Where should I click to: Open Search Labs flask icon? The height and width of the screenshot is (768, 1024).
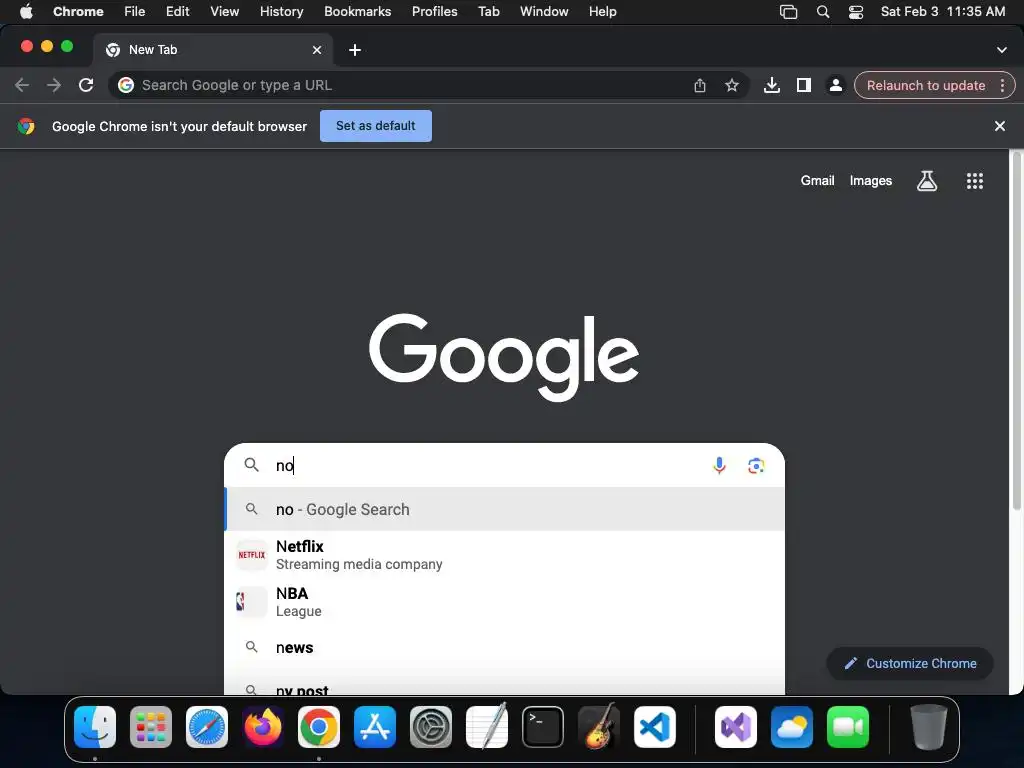[927, 181]
